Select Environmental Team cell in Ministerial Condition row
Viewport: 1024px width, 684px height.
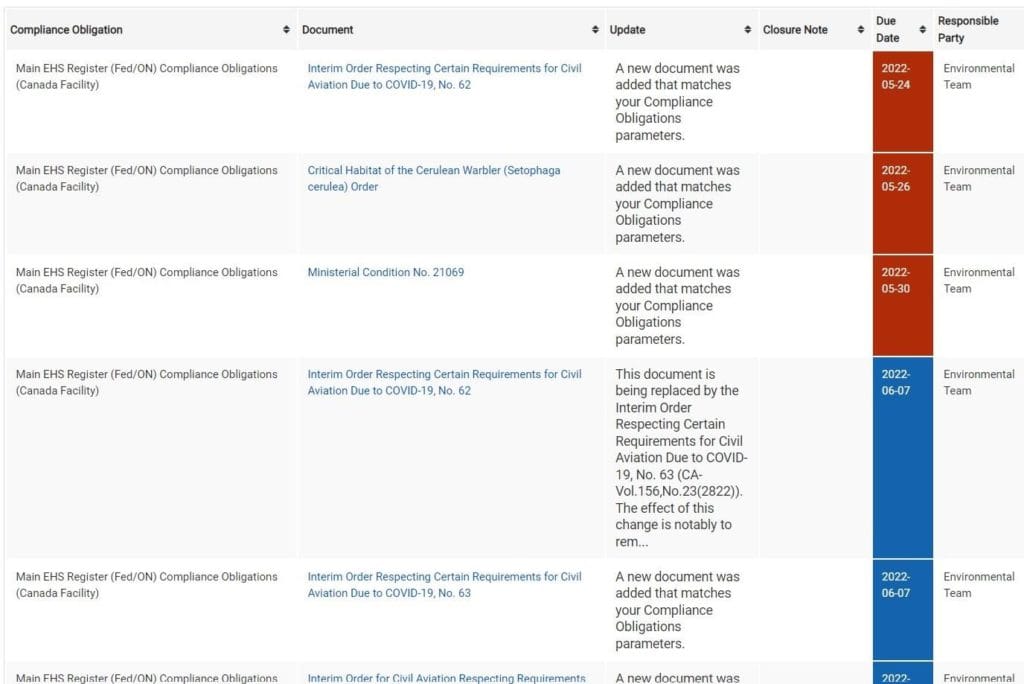click(x=978, y=280)
